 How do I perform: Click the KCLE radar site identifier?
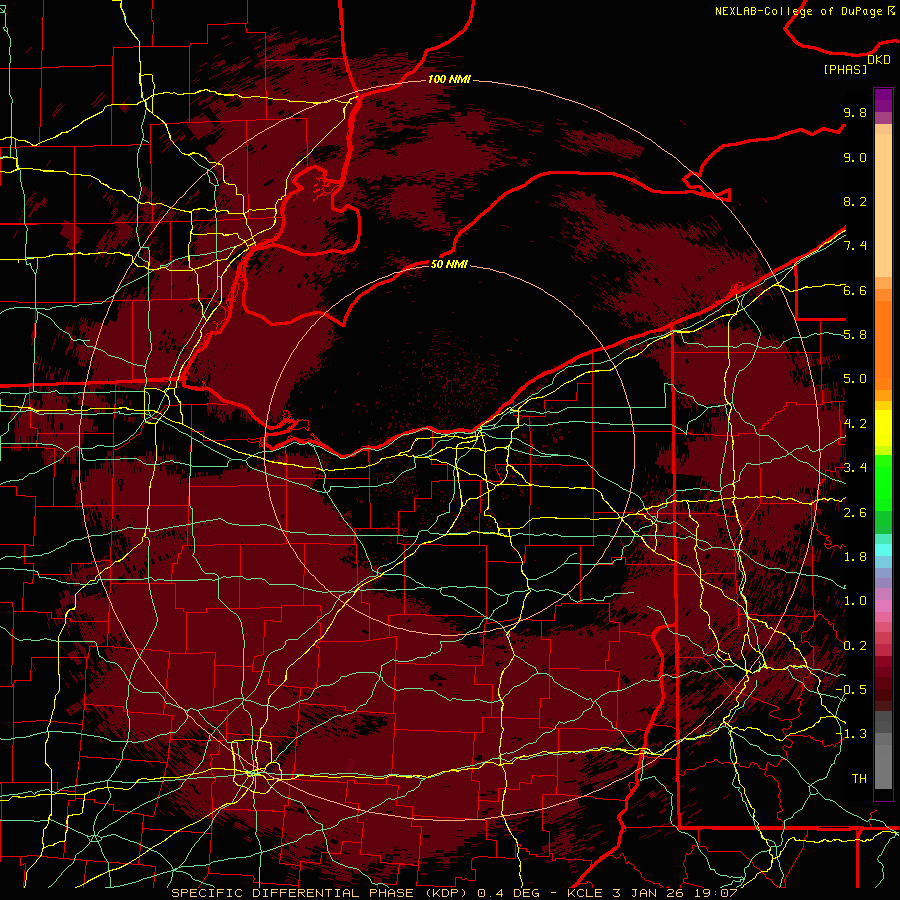(585, 893)
